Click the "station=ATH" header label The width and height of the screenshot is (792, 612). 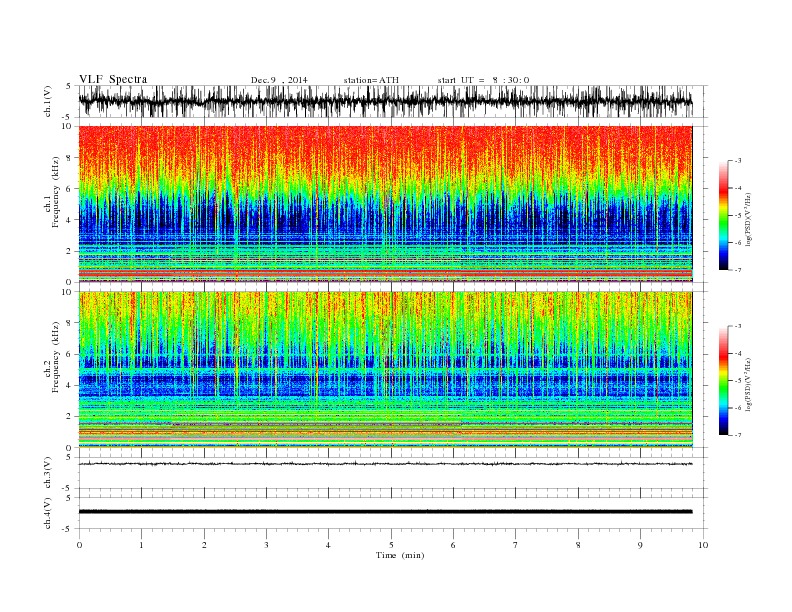[371, 80]
